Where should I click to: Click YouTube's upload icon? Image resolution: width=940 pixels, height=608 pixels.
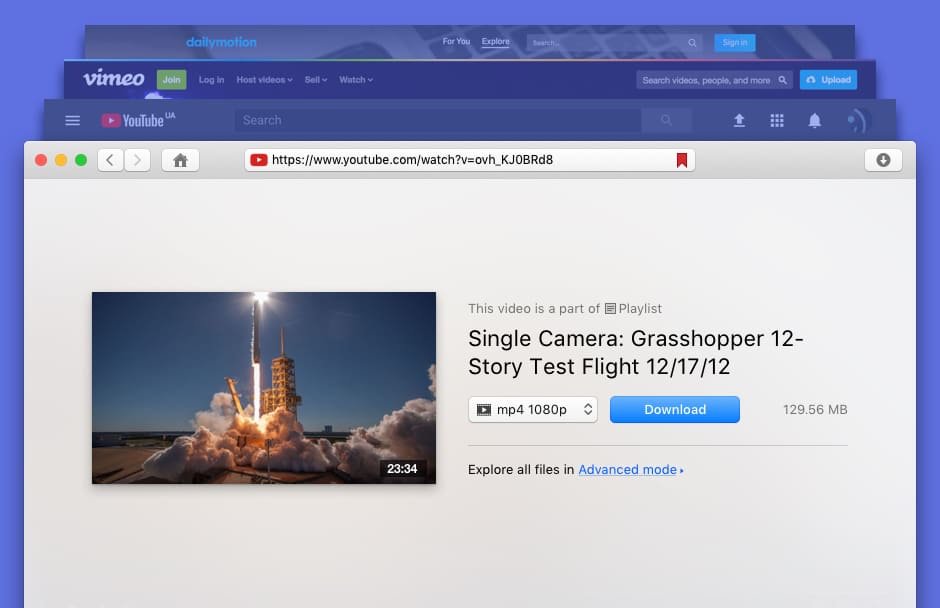(x=739, y=120)
